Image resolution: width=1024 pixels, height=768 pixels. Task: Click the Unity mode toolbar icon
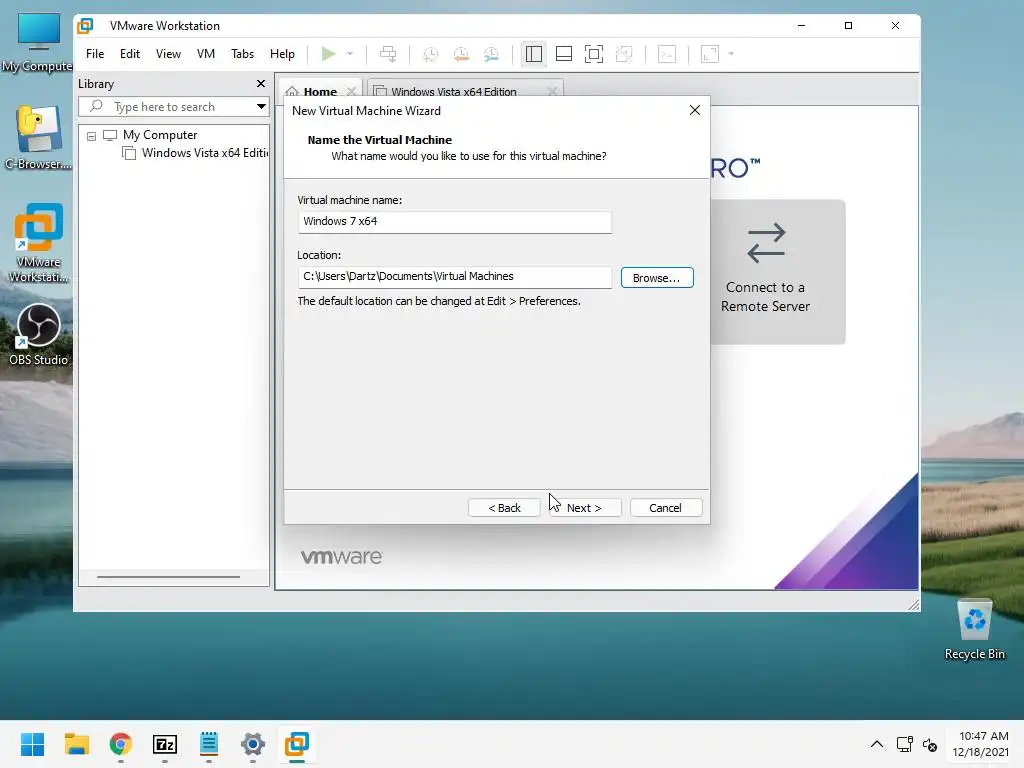pyautogui.click(x=624, y=54)
